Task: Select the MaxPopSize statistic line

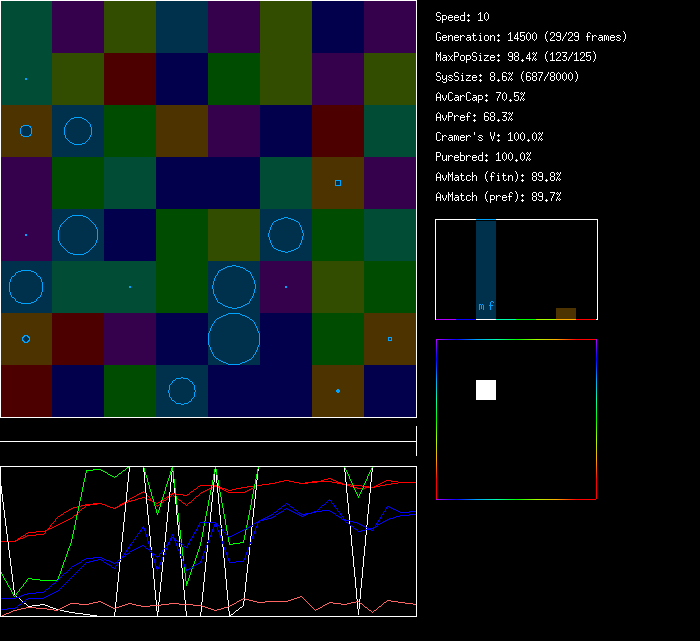Action: point(507,57)
